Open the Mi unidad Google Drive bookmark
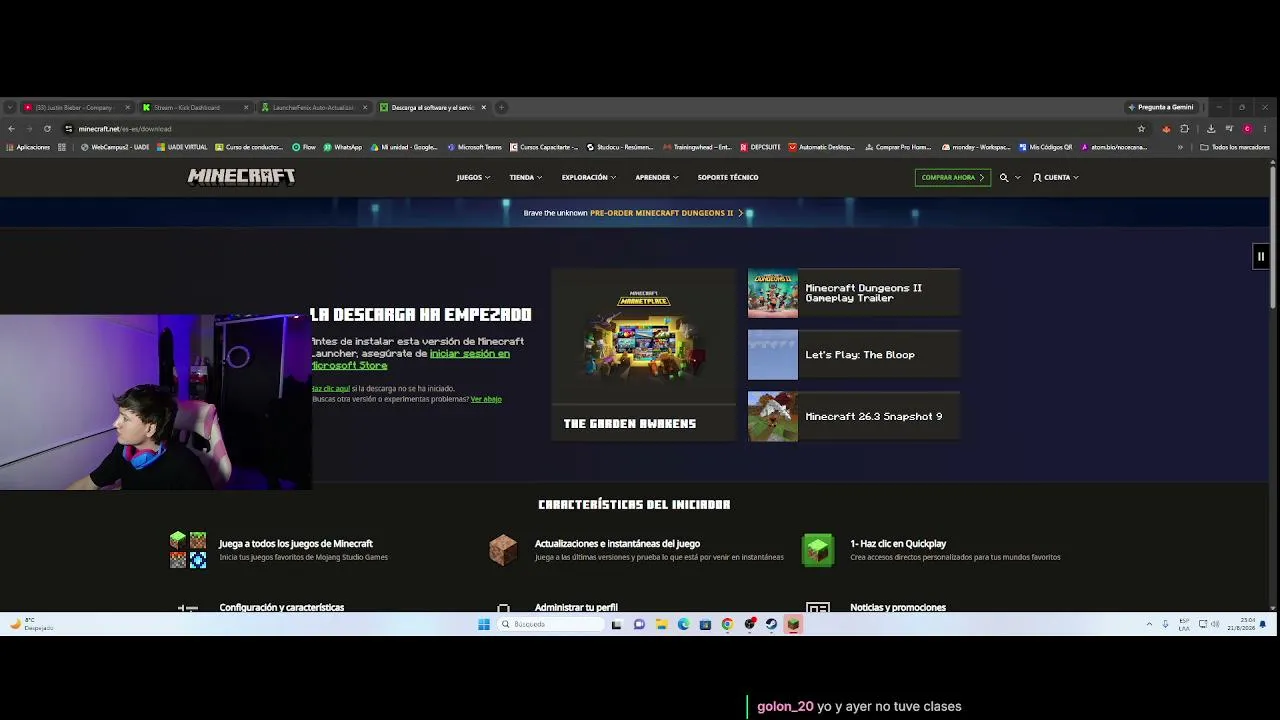The width and height of the screenshot is (1280, 720). pos(404,147)
